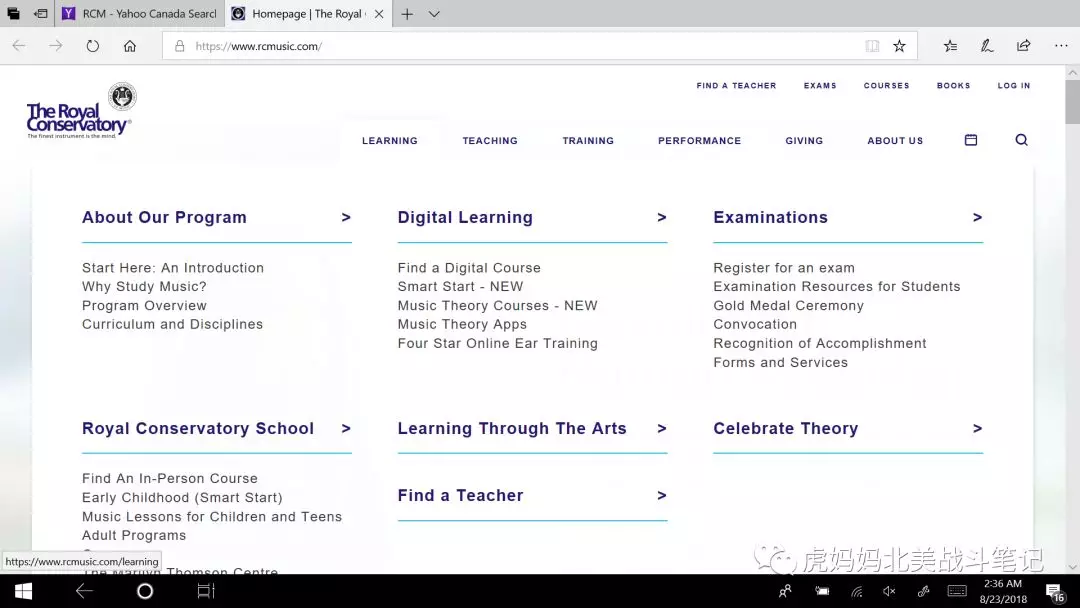Open Start Here: An Introduction link
The width and height of the screenshot is (1080, 608).
[173, 268]
